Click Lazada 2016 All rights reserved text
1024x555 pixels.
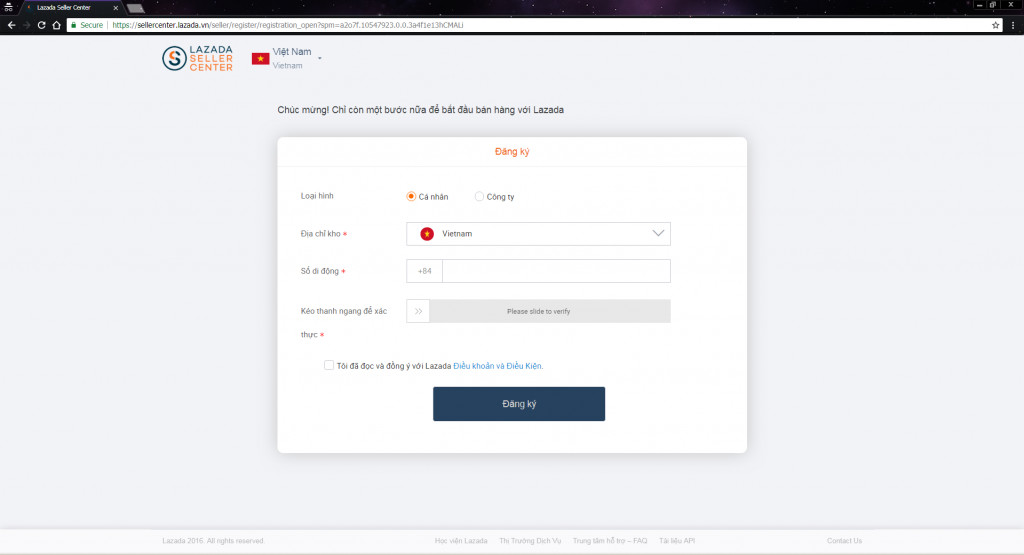tap(213, 541)
